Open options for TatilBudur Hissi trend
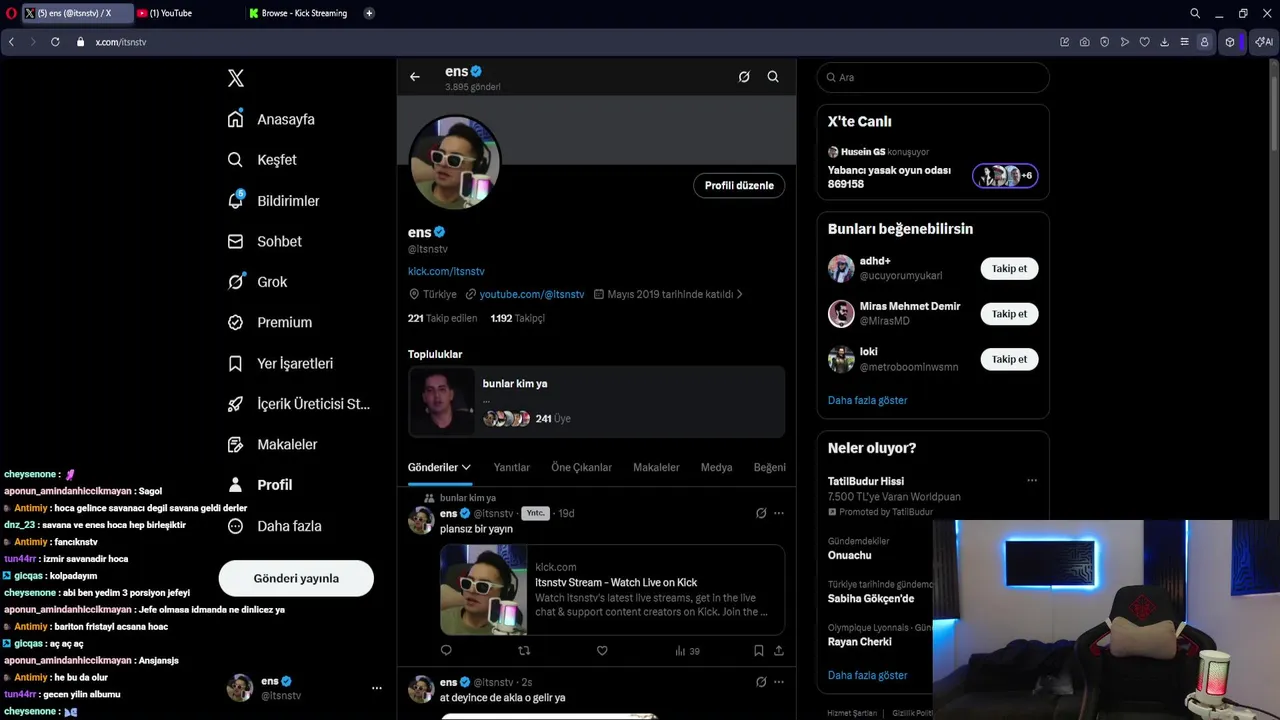The width and height of the screenshot is (1280, 720). point(1032,481)
